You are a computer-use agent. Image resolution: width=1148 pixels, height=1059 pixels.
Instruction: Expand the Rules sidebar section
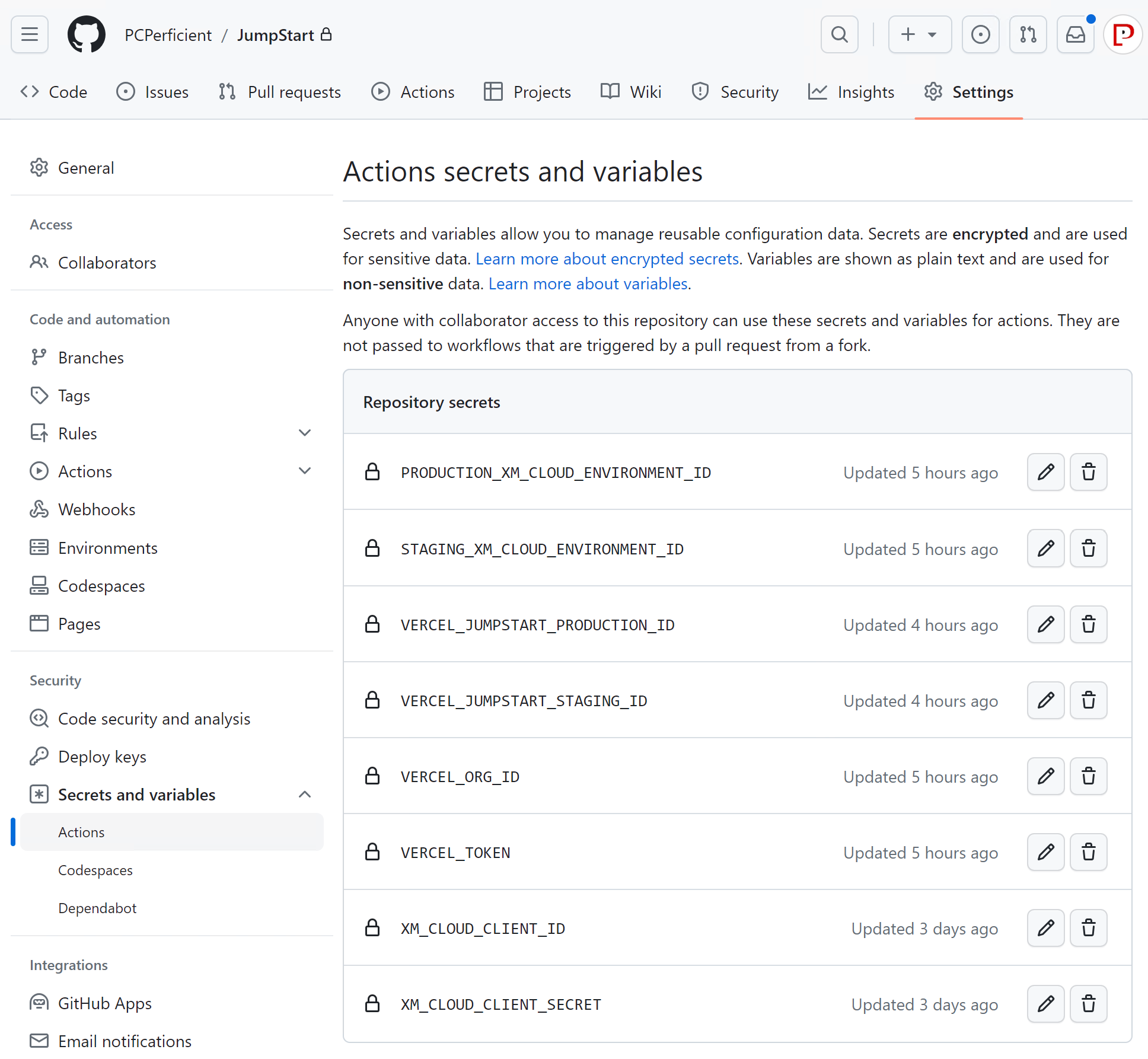[x=305, y=433]
